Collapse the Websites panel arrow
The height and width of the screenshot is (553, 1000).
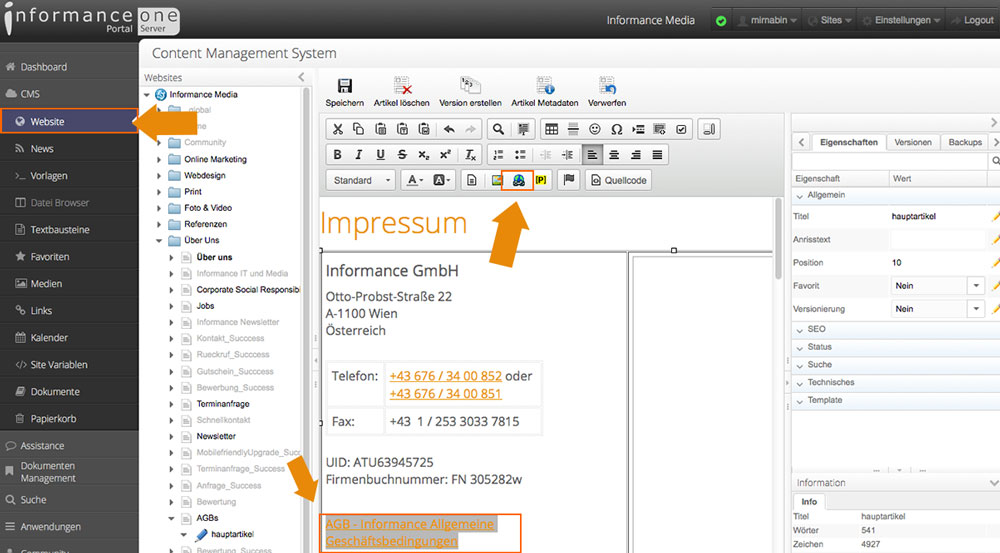(x=301, y=77)
